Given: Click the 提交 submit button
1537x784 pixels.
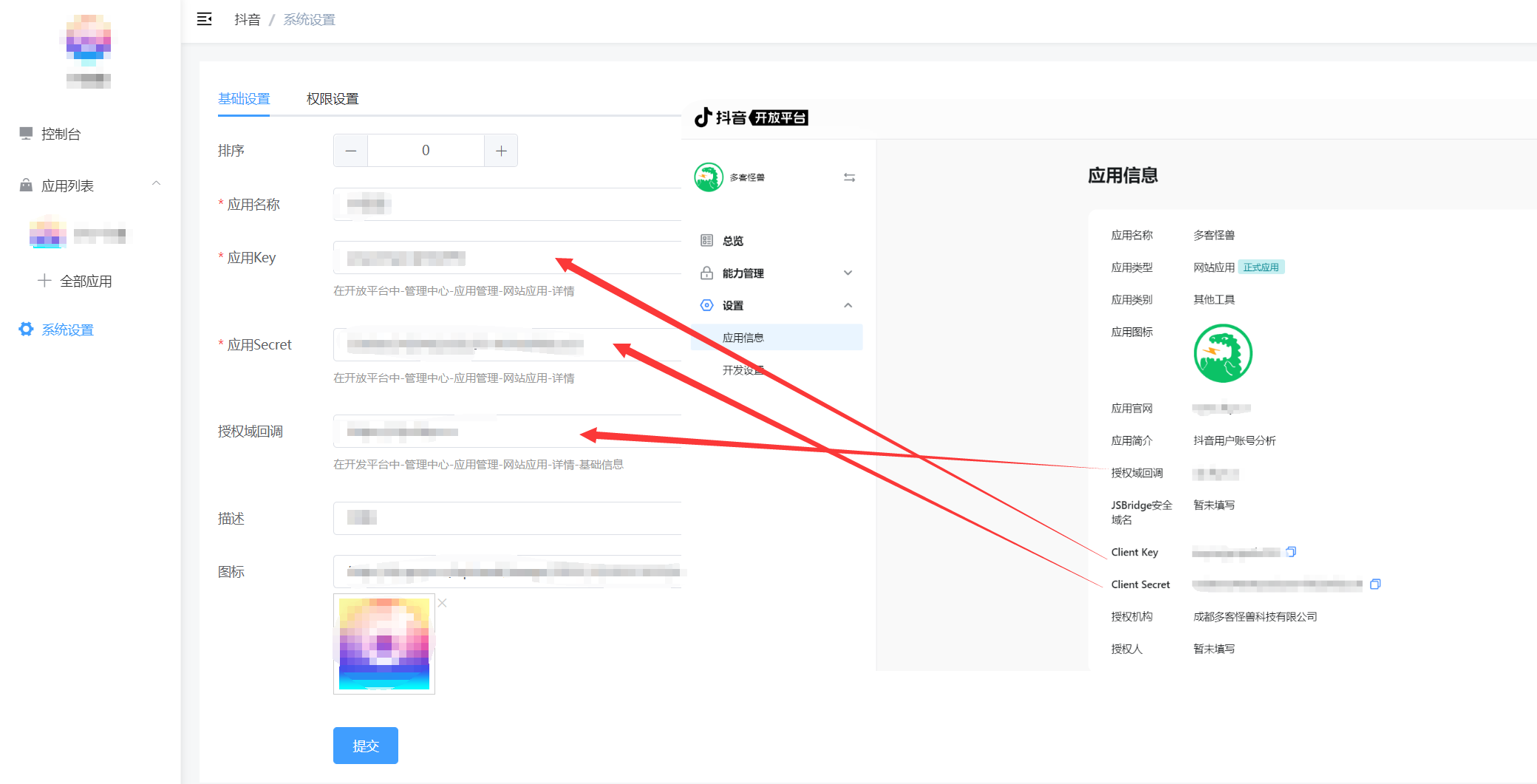Looking at the screenshot, I should pos(366,746).
